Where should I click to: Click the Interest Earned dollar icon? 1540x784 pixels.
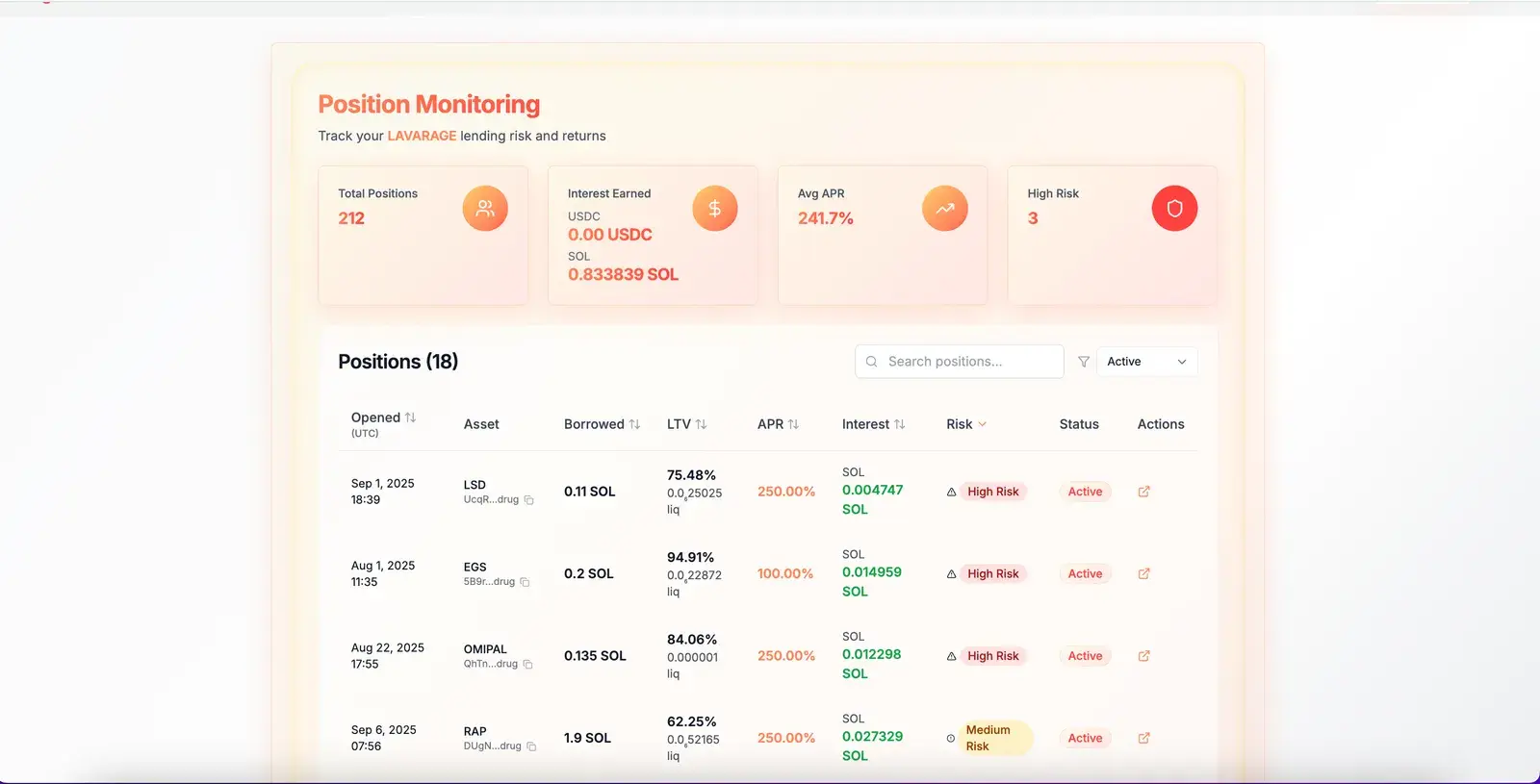[715, 209]
